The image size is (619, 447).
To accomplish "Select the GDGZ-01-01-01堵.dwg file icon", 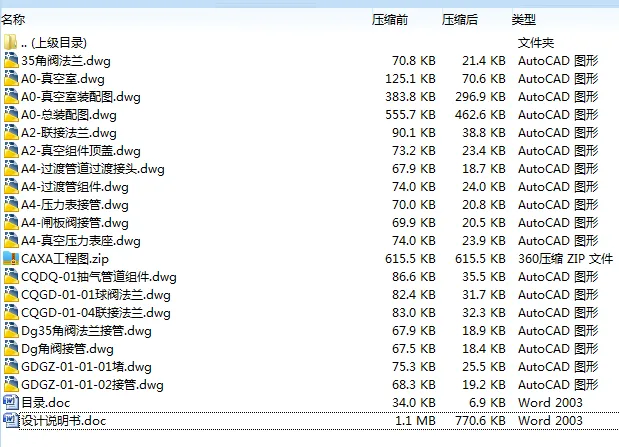I will (x=11, y=366).
